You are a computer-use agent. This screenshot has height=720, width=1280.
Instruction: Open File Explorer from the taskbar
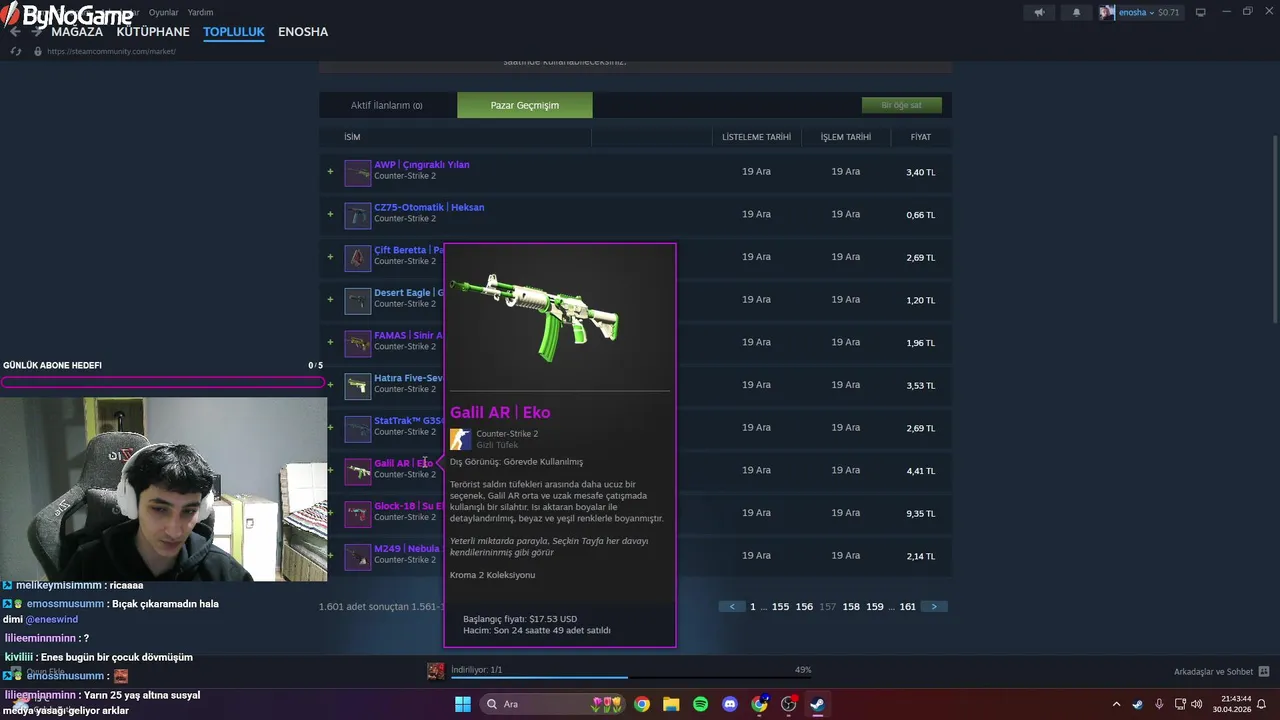coord(671,704)
